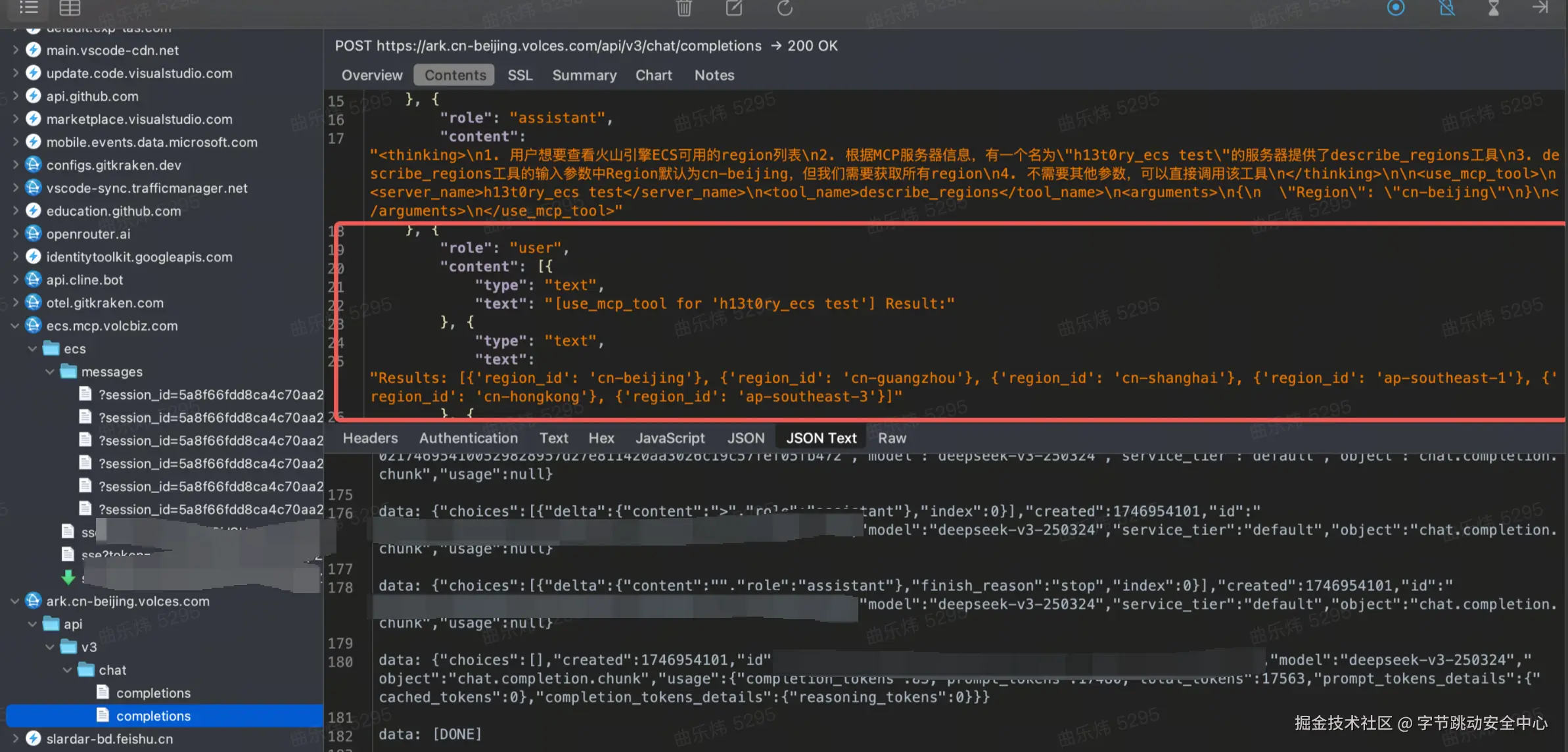Expand the openrouter.ai host
The height and width of the screenshot is (752, 1568).
(15, 234)
